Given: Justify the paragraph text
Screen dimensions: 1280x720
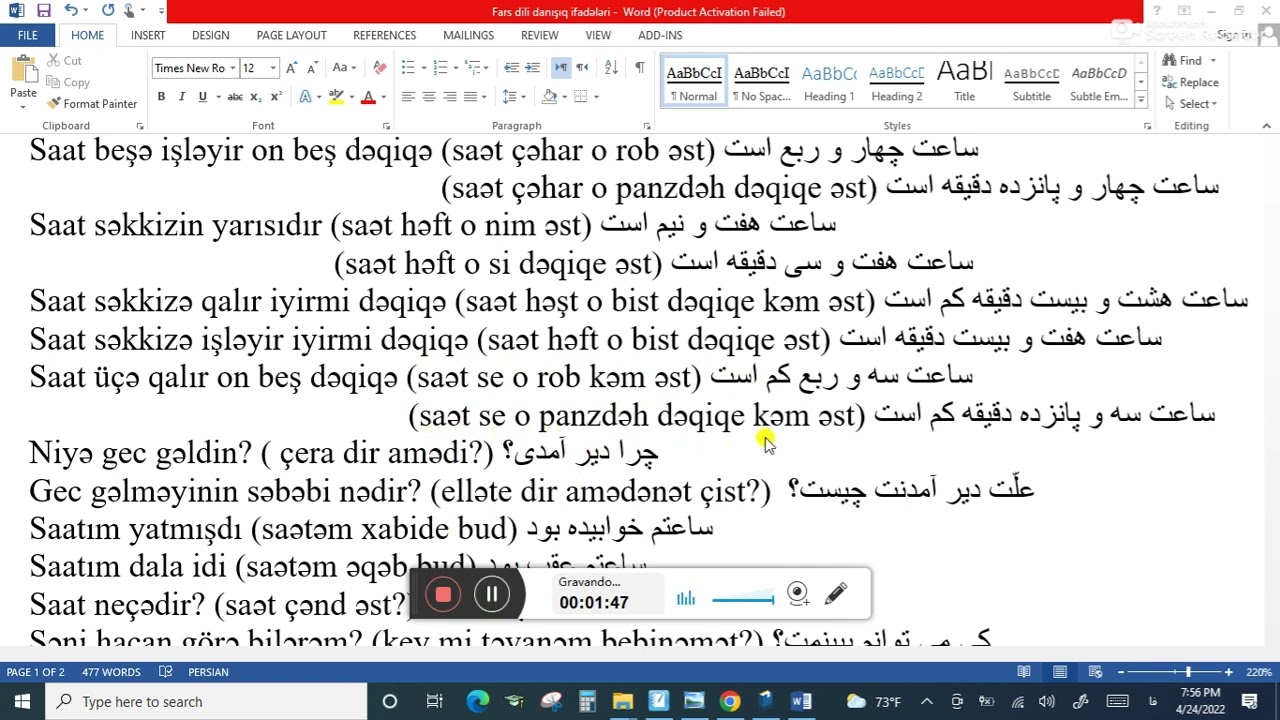Looking at the screenshot, I should coord(471,97).
